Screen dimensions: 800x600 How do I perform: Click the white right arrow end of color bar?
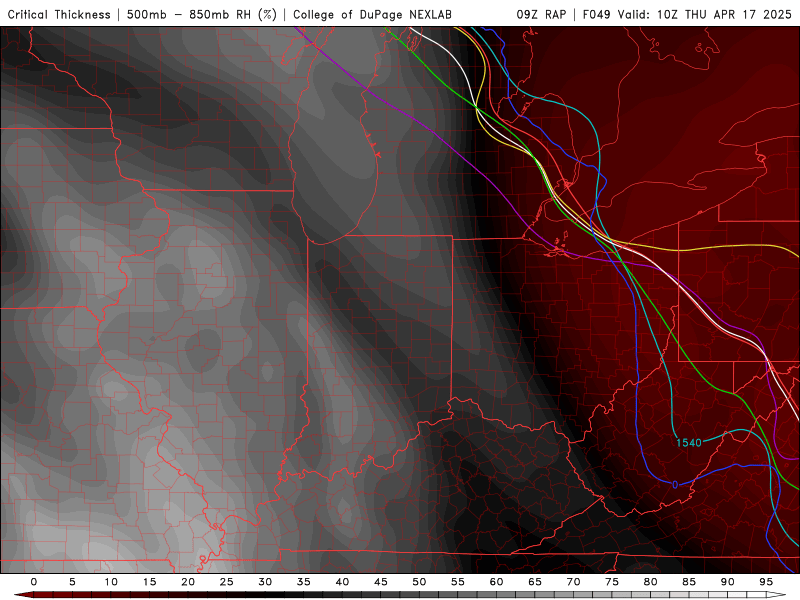pyautogui.click(x=776, y=595)
